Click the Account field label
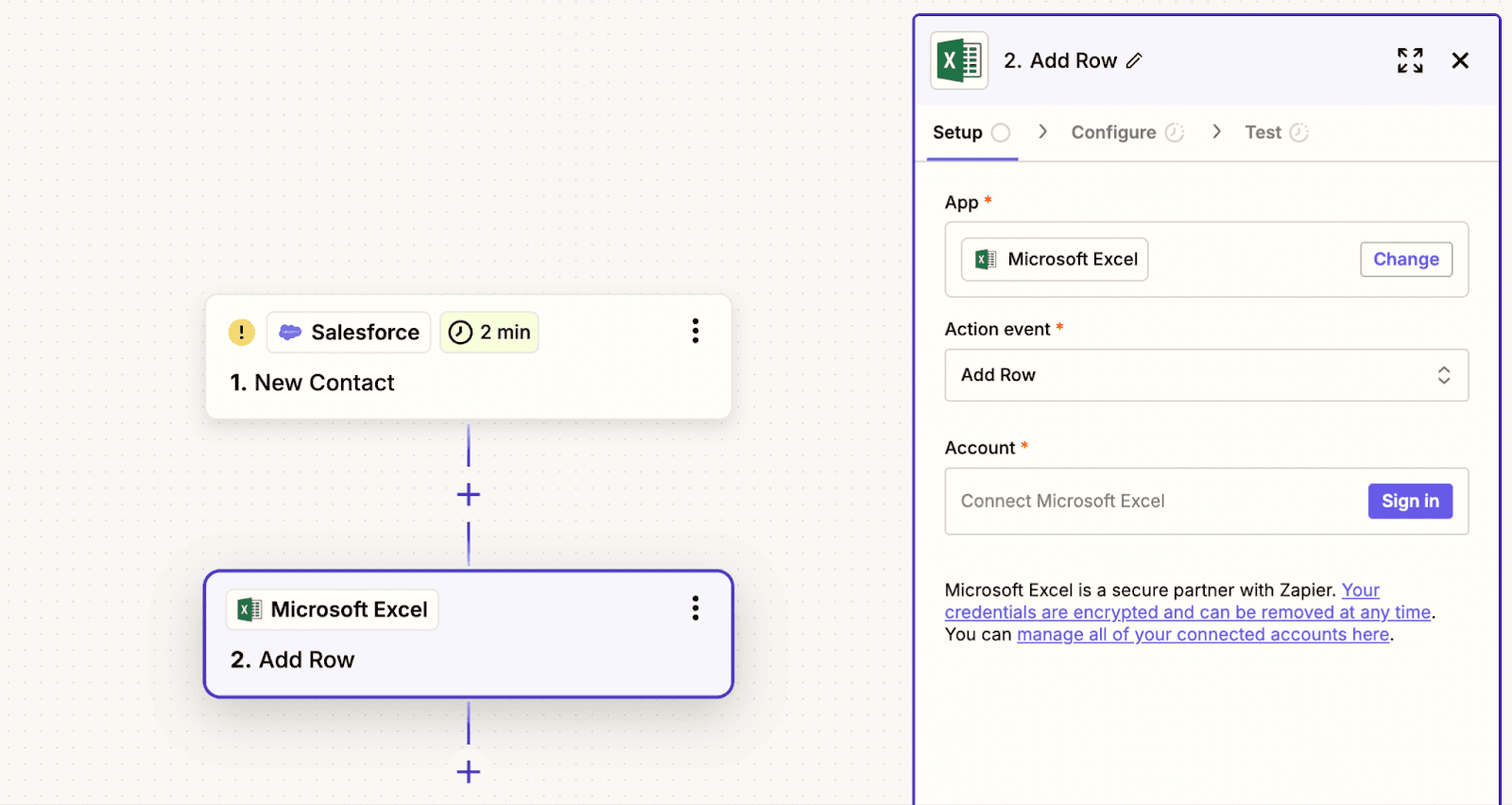This screenshot has width=1512, height=805. coord(980,448)
